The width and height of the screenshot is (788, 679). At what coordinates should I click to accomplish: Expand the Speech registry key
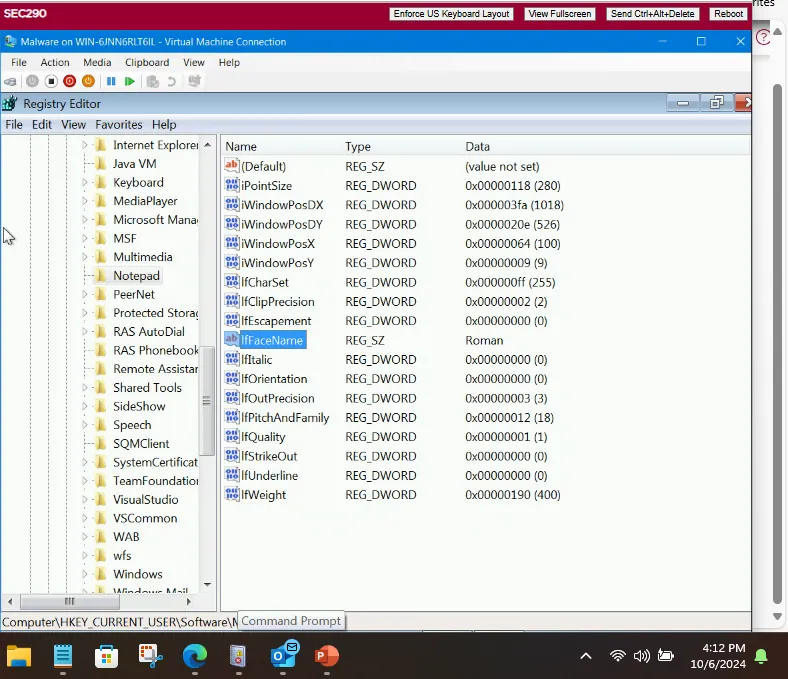point(84,425)
